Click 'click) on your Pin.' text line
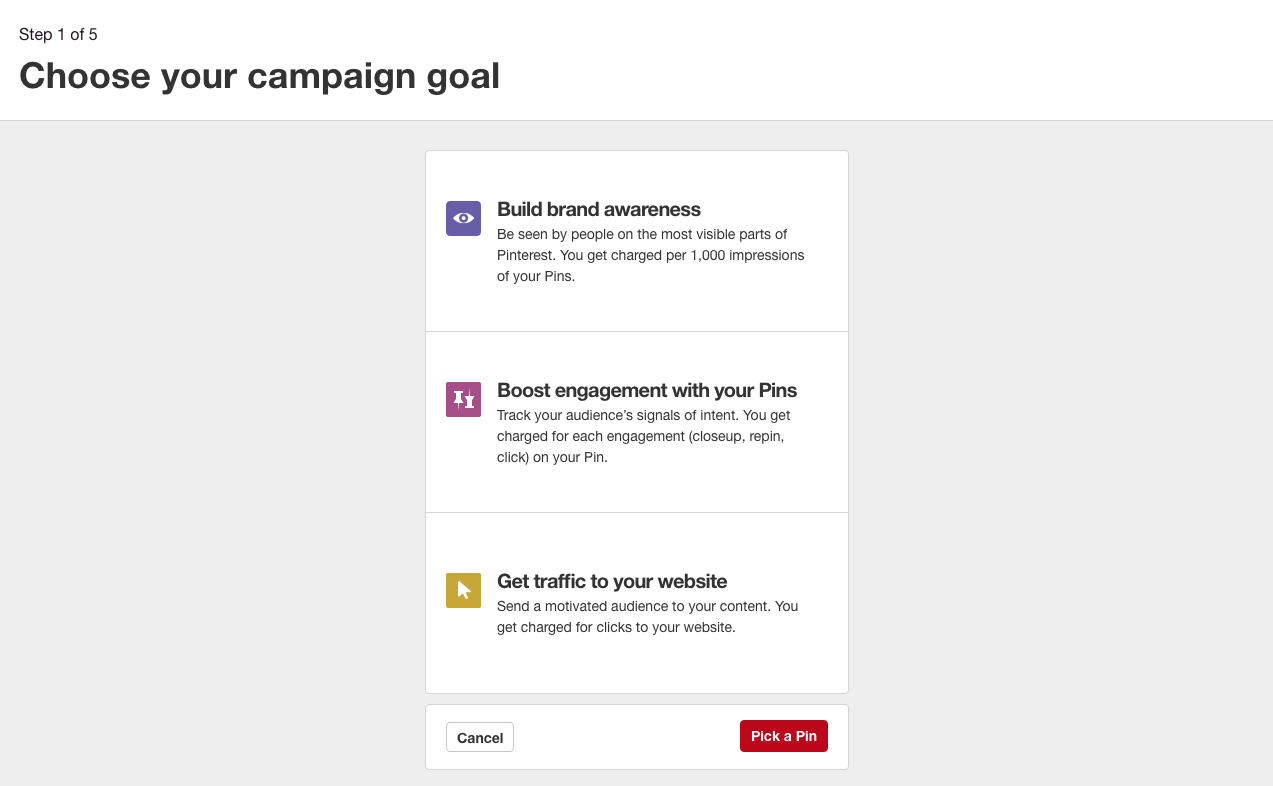This screenshot has width=1273, height=786. click(x=552, y=457)
